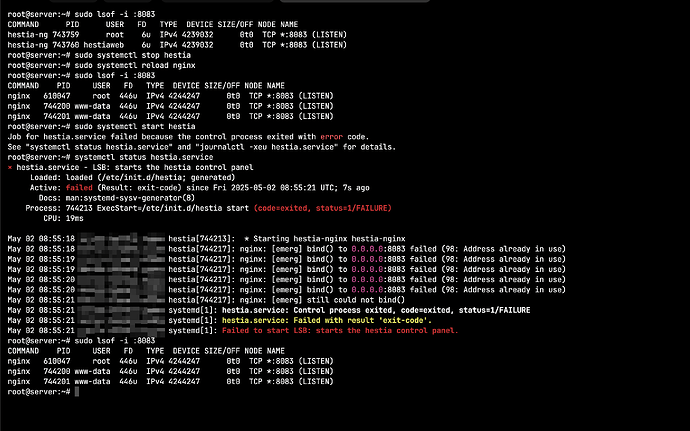Click the '(Result: exit-code)' text on the Active line
Screen dimensions: 690x431
click(139, 188)
